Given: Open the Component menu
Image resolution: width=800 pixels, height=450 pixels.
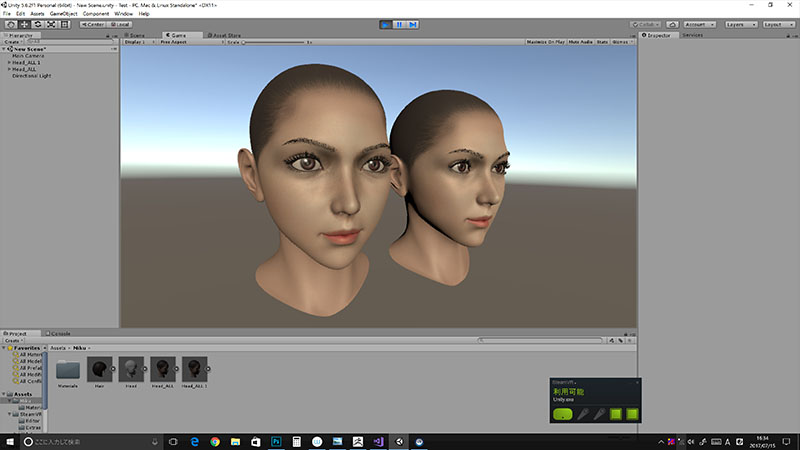Looking at the screenshot, I should [x=96, y=14].
